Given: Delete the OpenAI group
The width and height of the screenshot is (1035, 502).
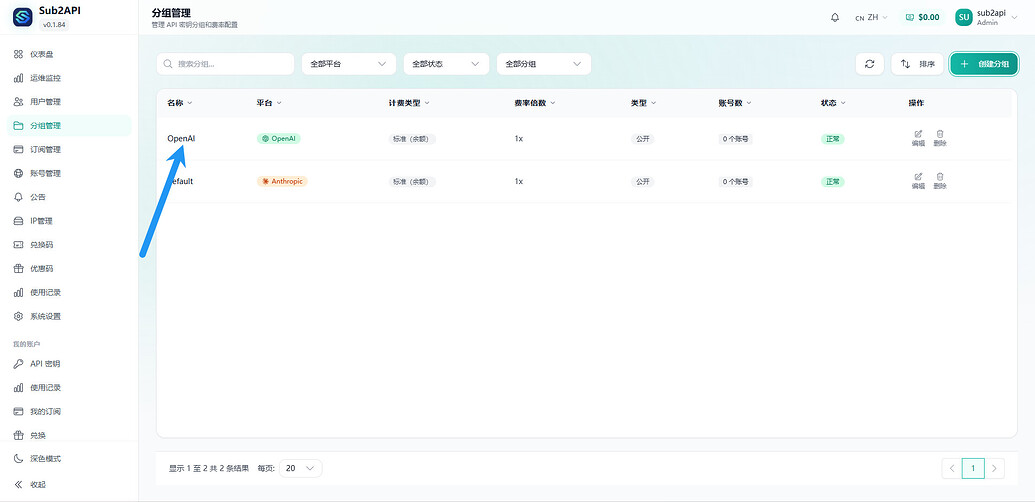Looking at the screenshot, I should (x=940, y=138).
